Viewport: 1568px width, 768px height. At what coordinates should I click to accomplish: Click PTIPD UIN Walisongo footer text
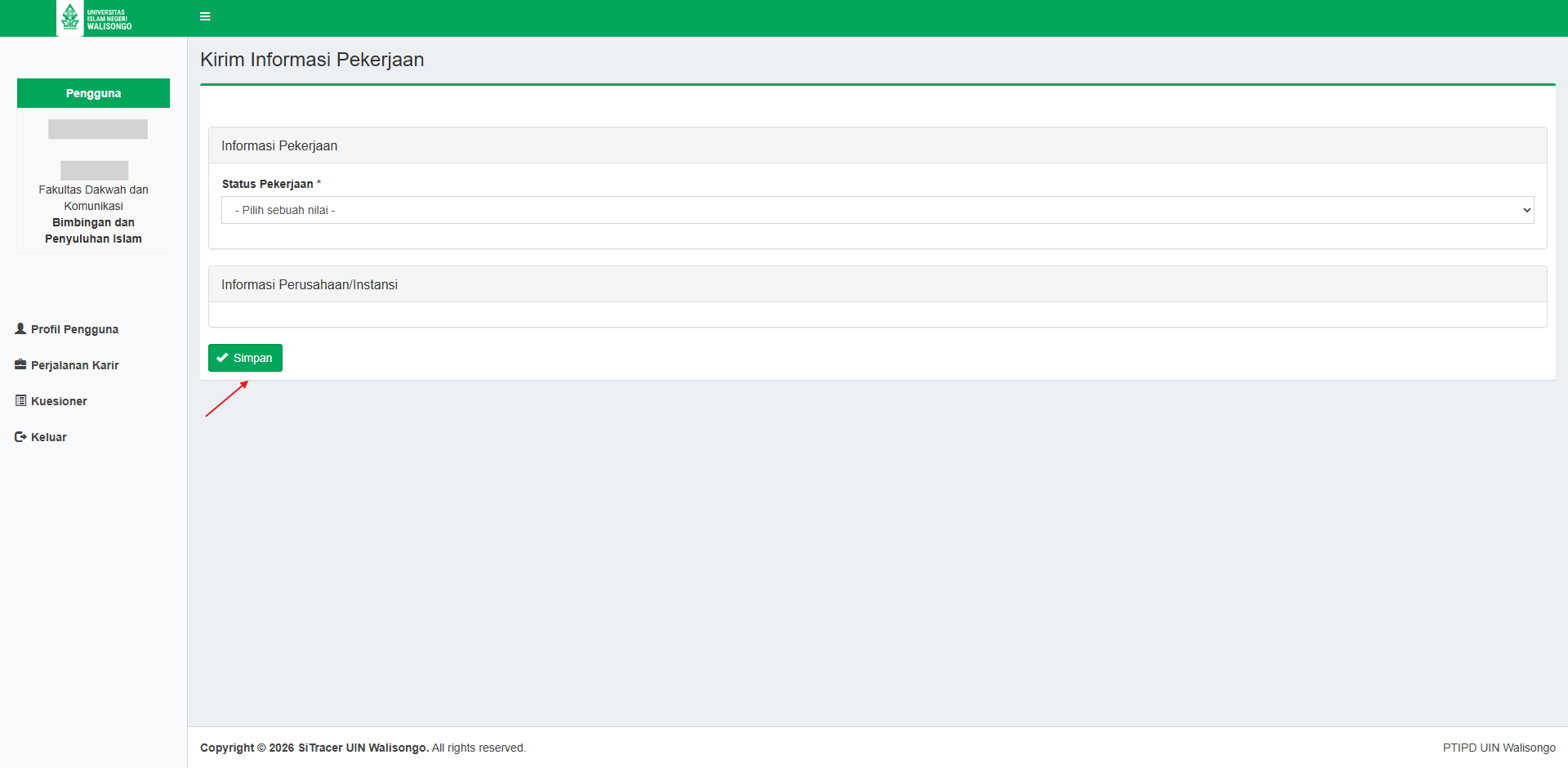[1499, 748]
